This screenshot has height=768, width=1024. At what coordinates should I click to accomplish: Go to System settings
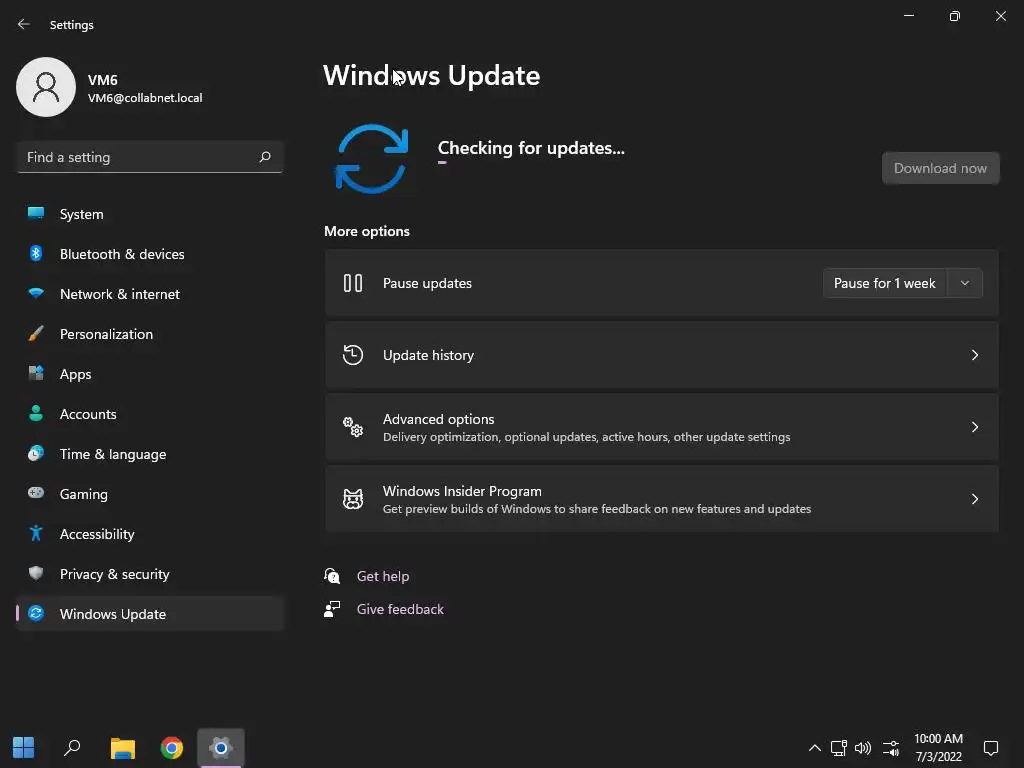coord(150,214)
